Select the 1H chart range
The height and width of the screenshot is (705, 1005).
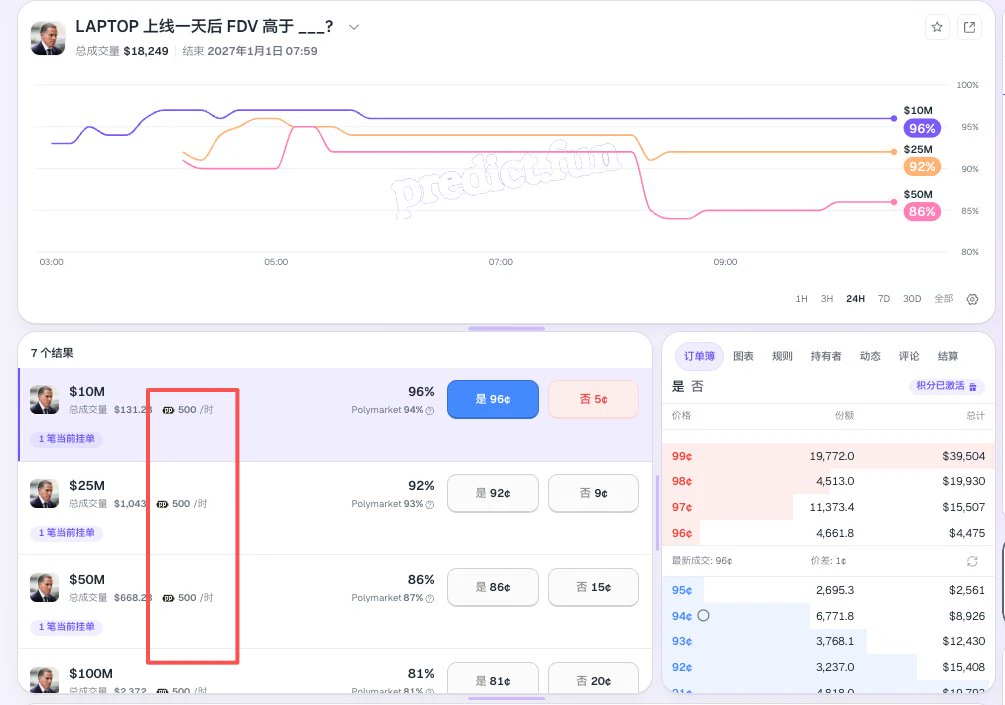[x=801, y=299]
